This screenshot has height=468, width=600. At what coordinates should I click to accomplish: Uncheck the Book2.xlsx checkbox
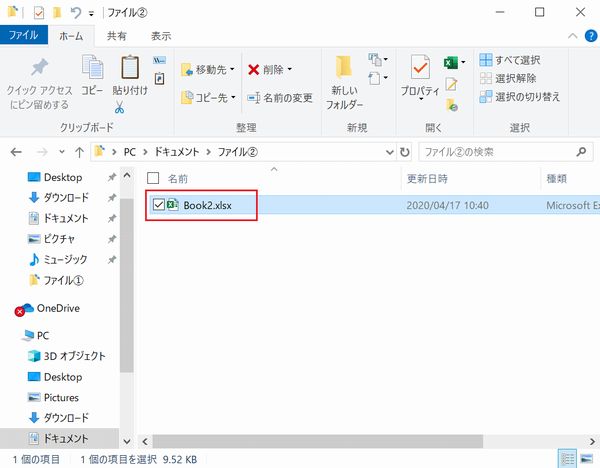[x=158, y=205]
